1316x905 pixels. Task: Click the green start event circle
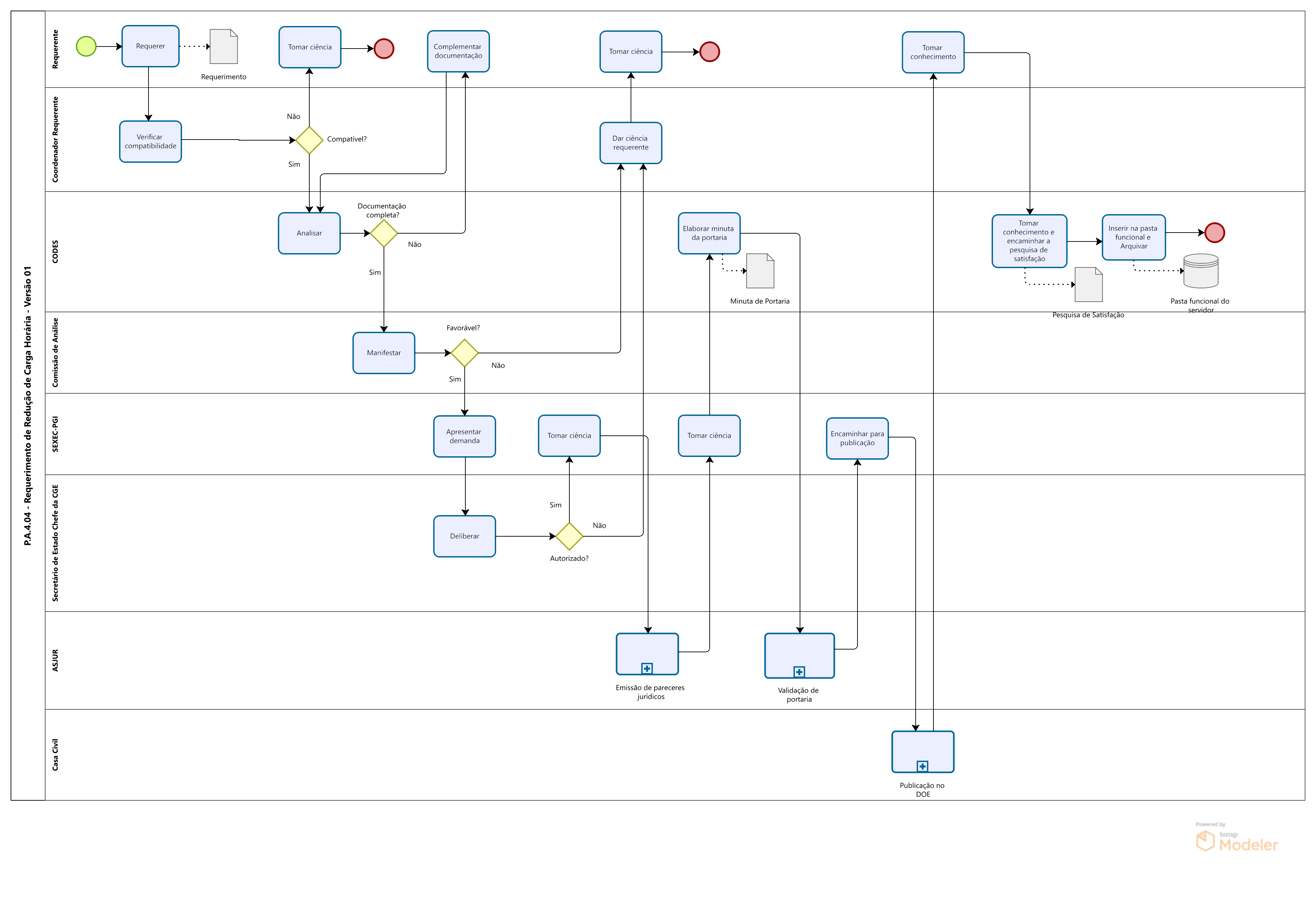86,46
